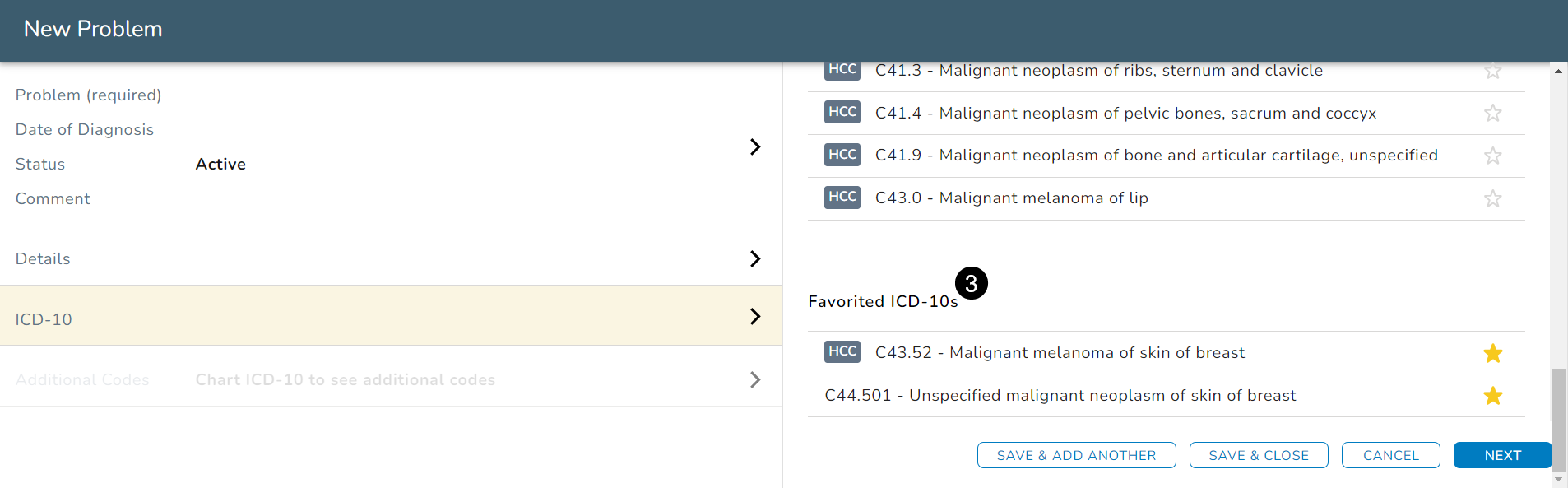This screenshot has height=488, width=1568.
Task: Remove C44.501 from favorited ICD-10s
Action: pos(1492,396)
